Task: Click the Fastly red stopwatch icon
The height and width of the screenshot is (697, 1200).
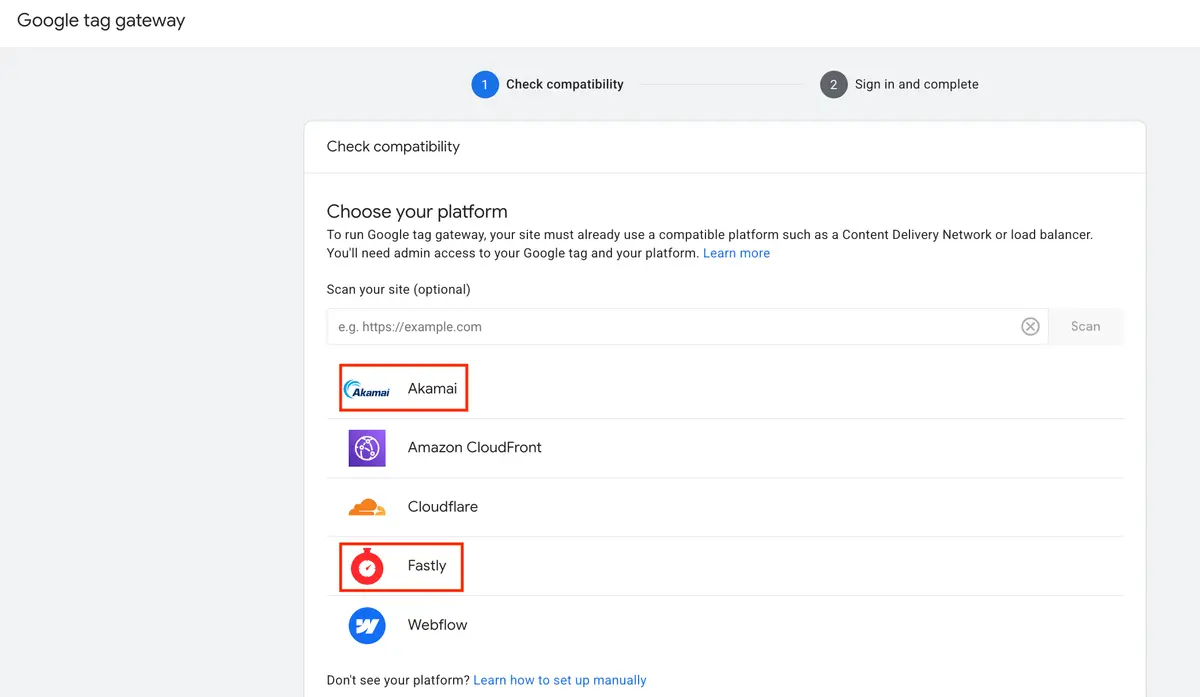Action: (x=367, y=566)
